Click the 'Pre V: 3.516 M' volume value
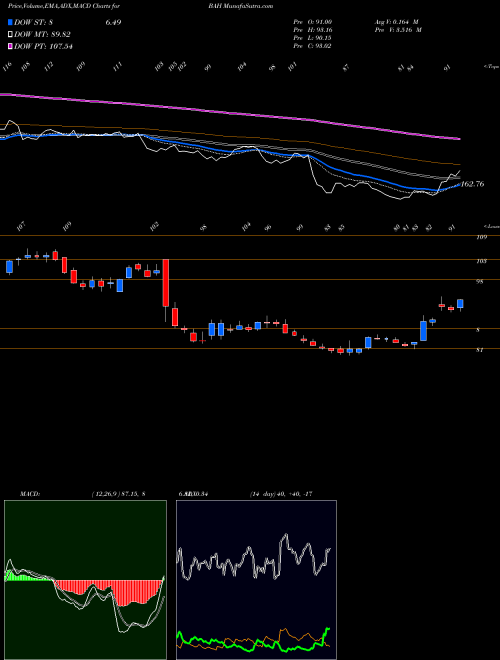Image resolution: width=500 pixels, height=660 pixels. [398, 30]
